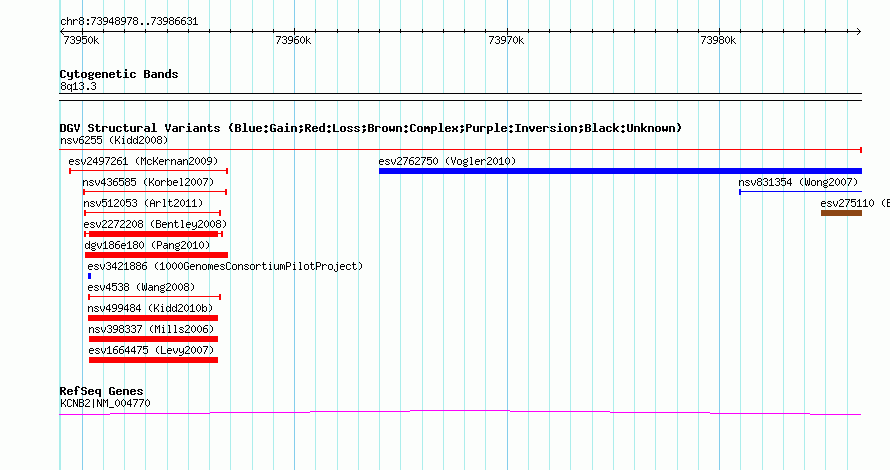Image resolution: width=890 pixels, height=470 pixels.
Task: Click the esv275110 variant label
Action: [855, 203]
